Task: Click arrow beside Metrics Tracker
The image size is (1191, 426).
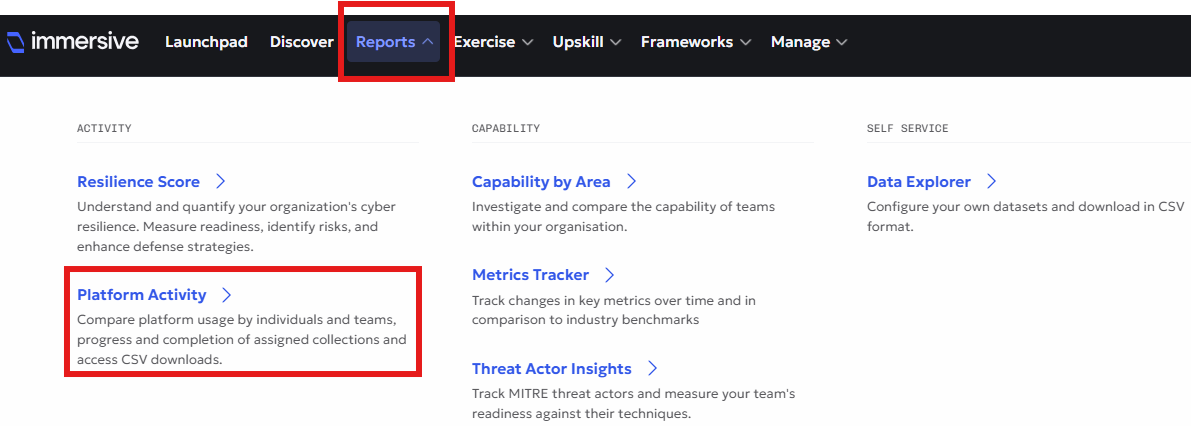Action: point(609,275)
